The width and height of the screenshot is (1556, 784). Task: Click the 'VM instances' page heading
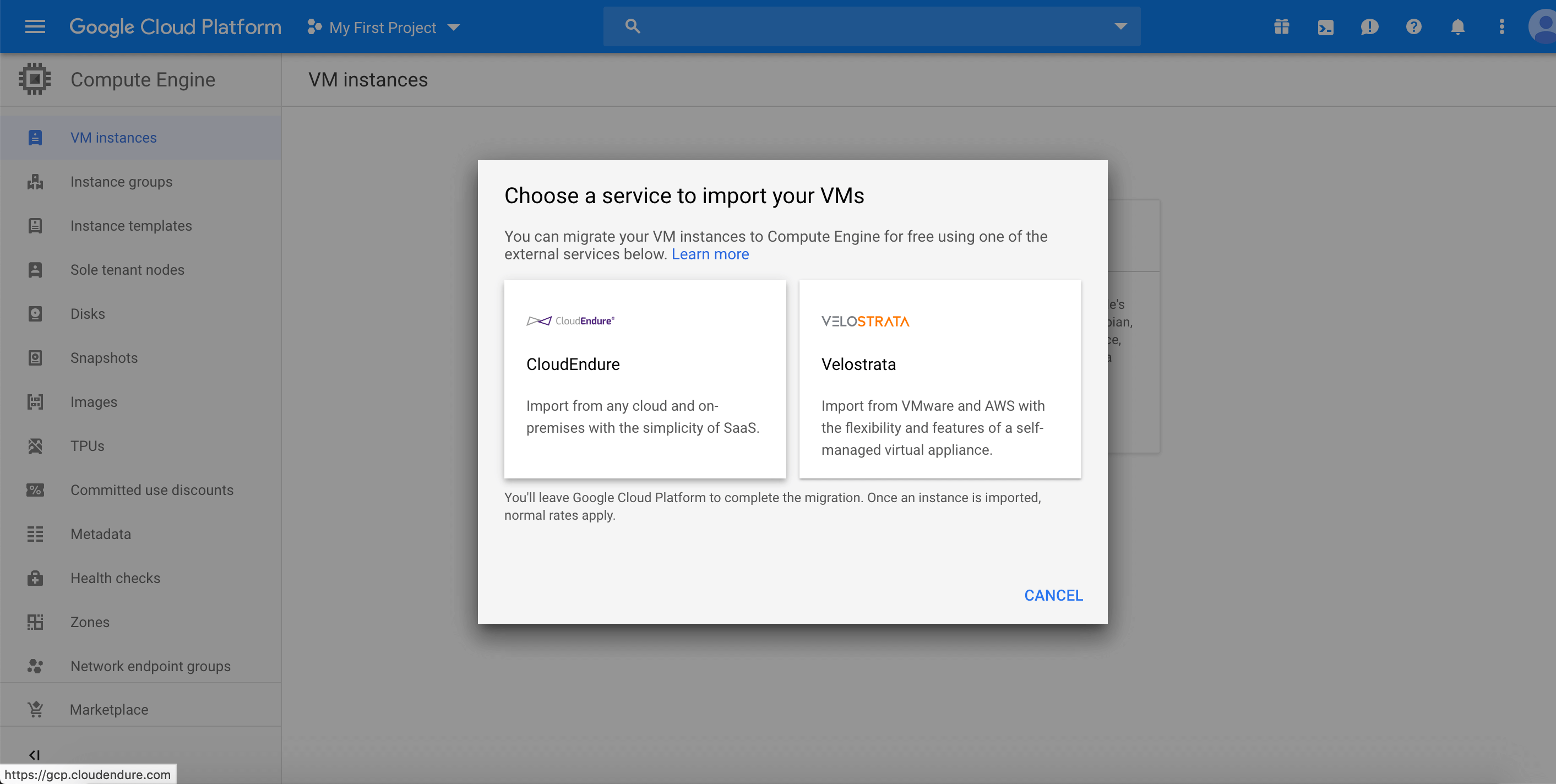tap(368, 80)
